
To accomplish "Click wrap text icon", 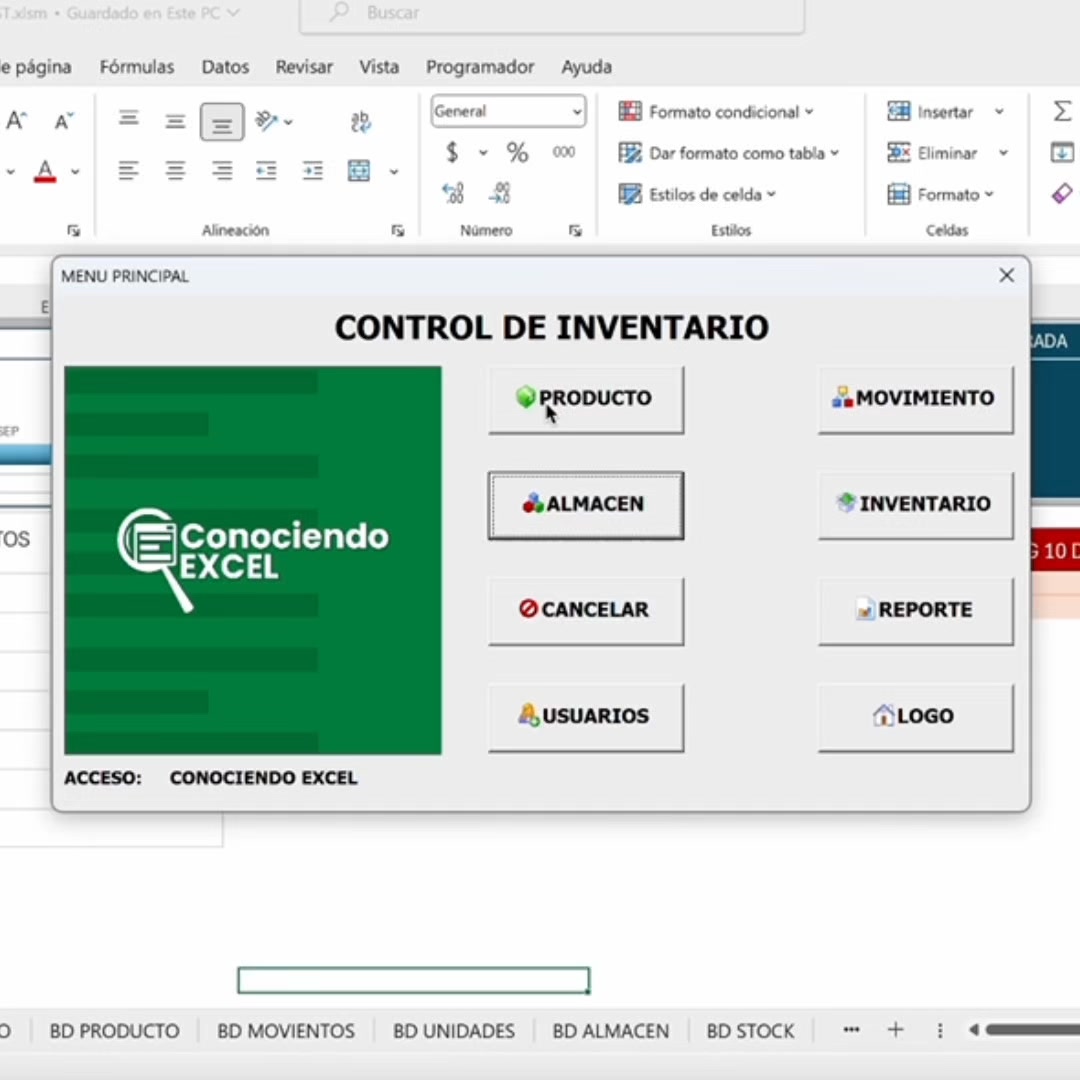I will 360,121.
